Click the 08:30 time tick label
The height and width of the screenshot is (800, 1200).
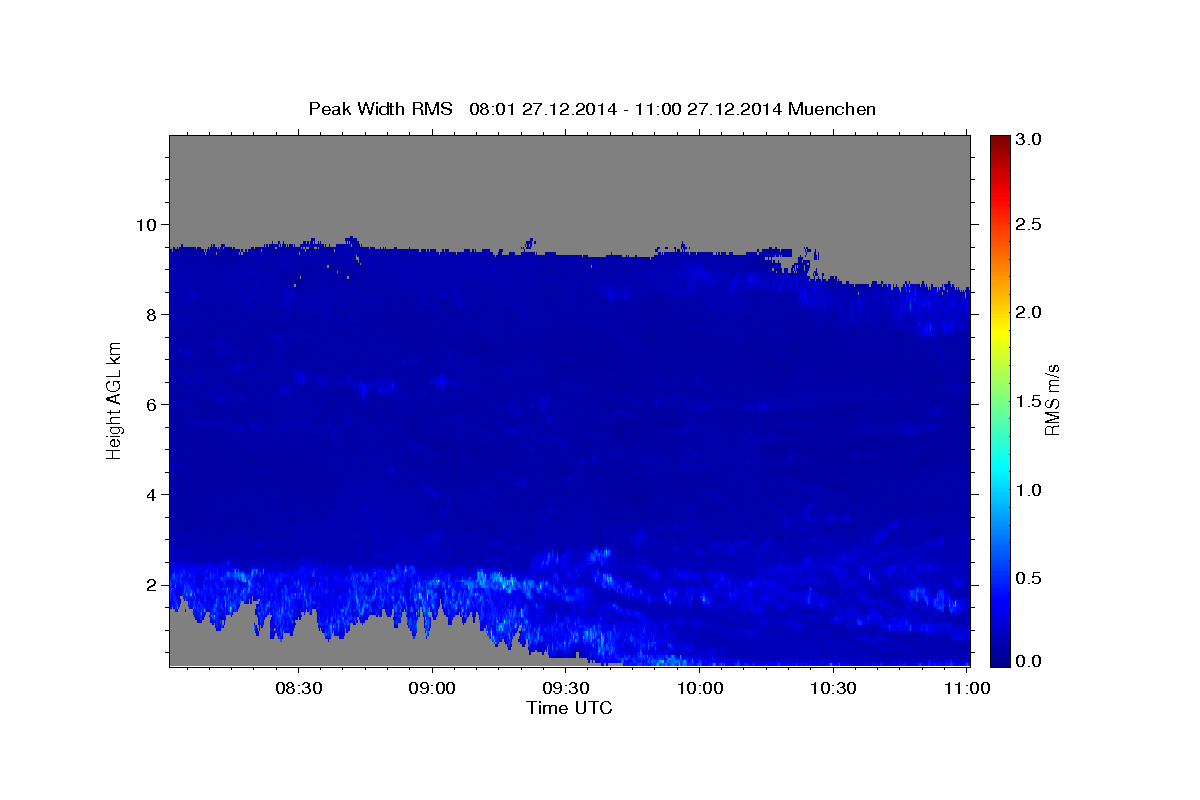click(299, 688)
